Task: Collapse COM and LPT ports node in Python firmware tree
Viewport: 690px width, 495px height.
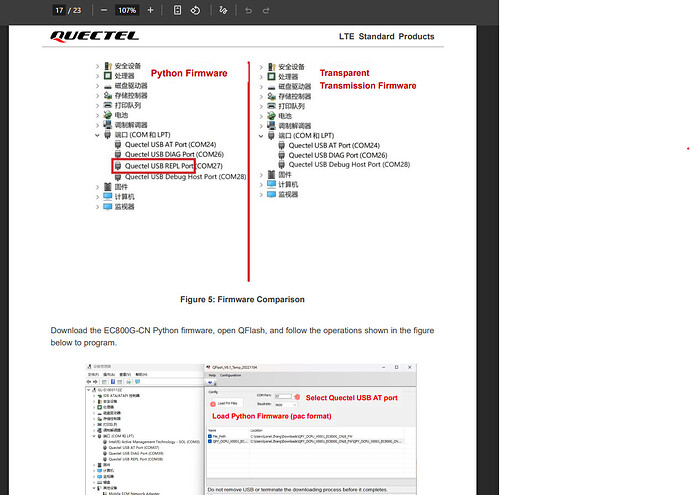Action: pyautogui.click(x=97, y=135)
